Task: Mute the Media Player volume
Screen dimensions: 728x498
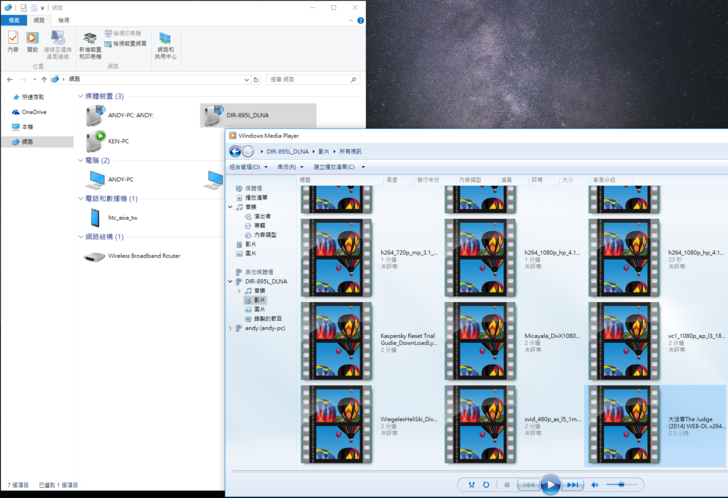Action: pyautogui.click(x=595, y=485)
